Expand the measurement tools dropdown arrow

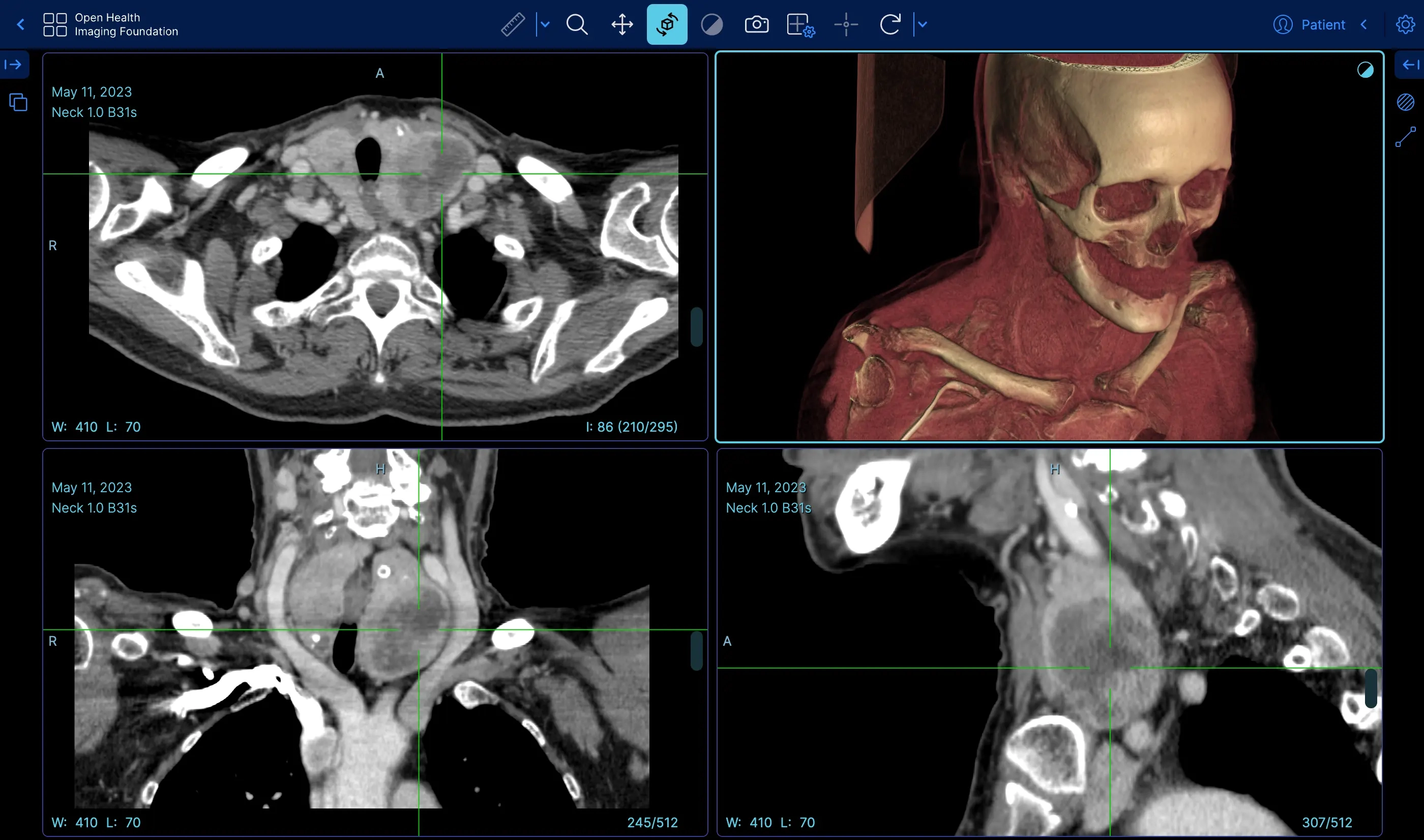(545, 24)
